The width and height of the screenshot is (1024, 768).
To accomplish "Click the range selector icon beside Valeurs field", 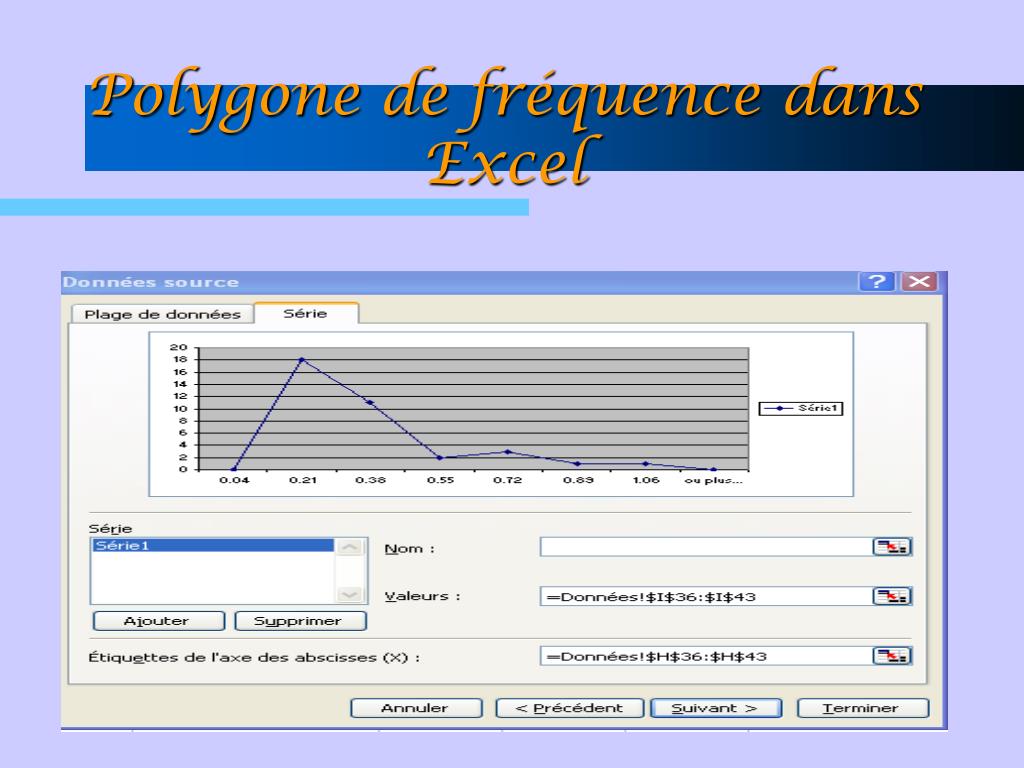I will tap(892, 596).
